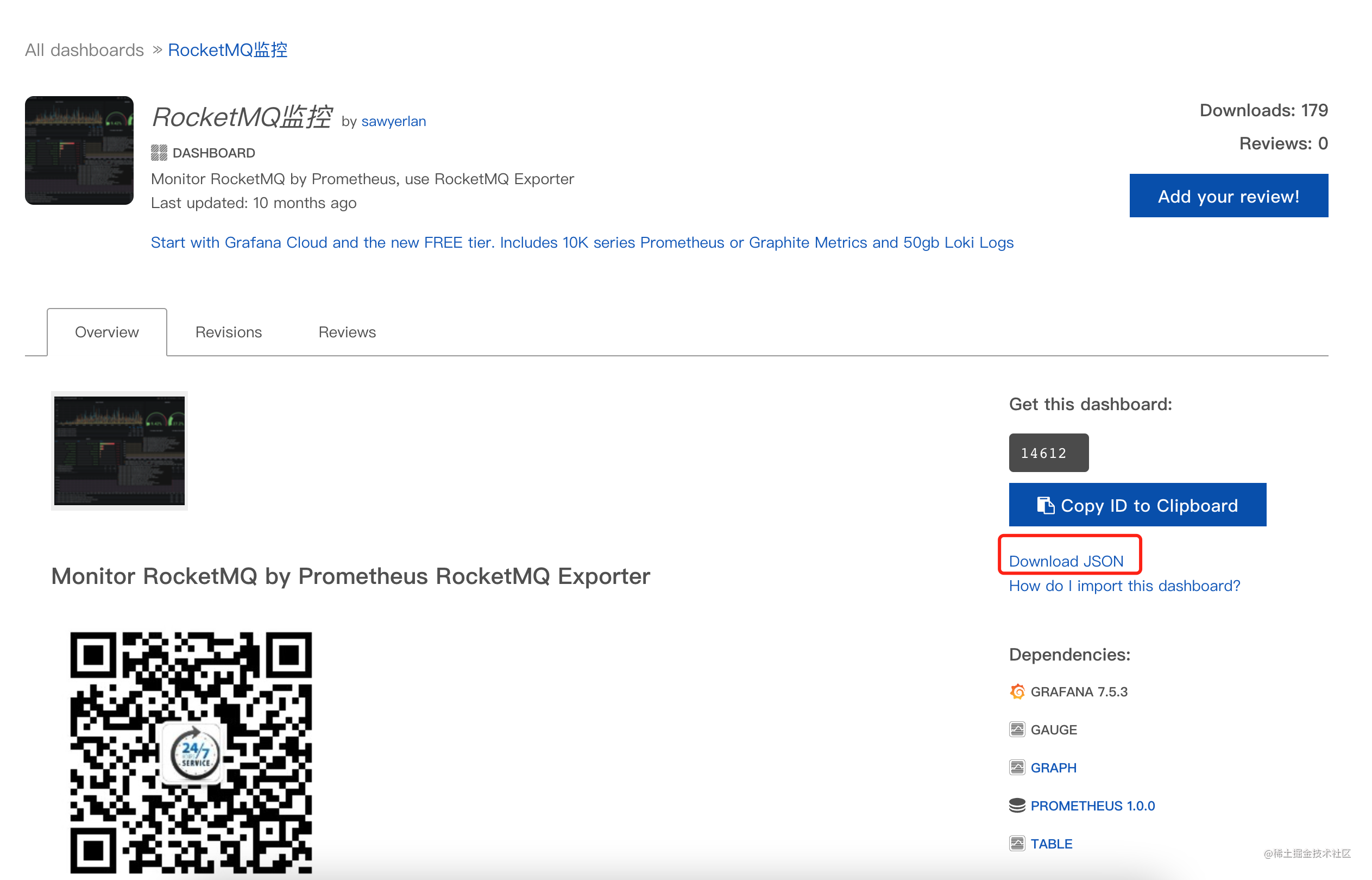Open the dashboard screenshot thumbnail in Overview
This screenshot has width=1372, height=880.
(119, 451)
